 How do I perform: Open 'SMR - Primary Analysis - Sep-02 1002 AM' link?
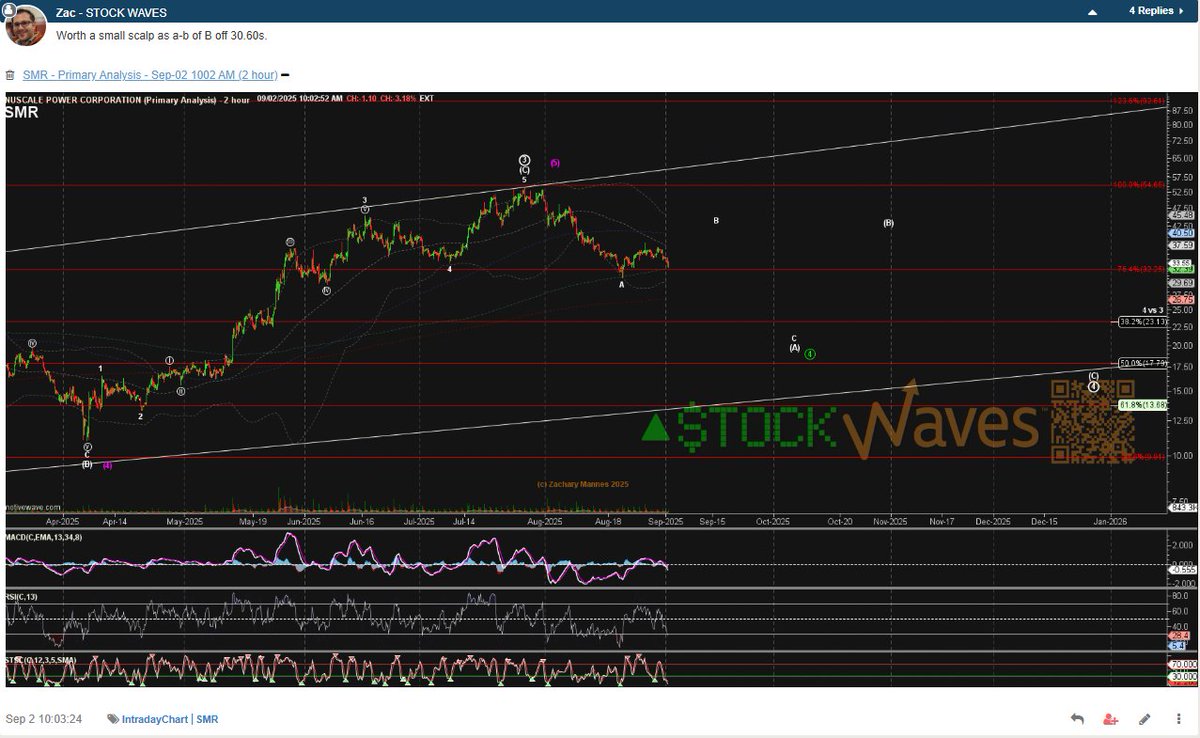tap(148, 75)
